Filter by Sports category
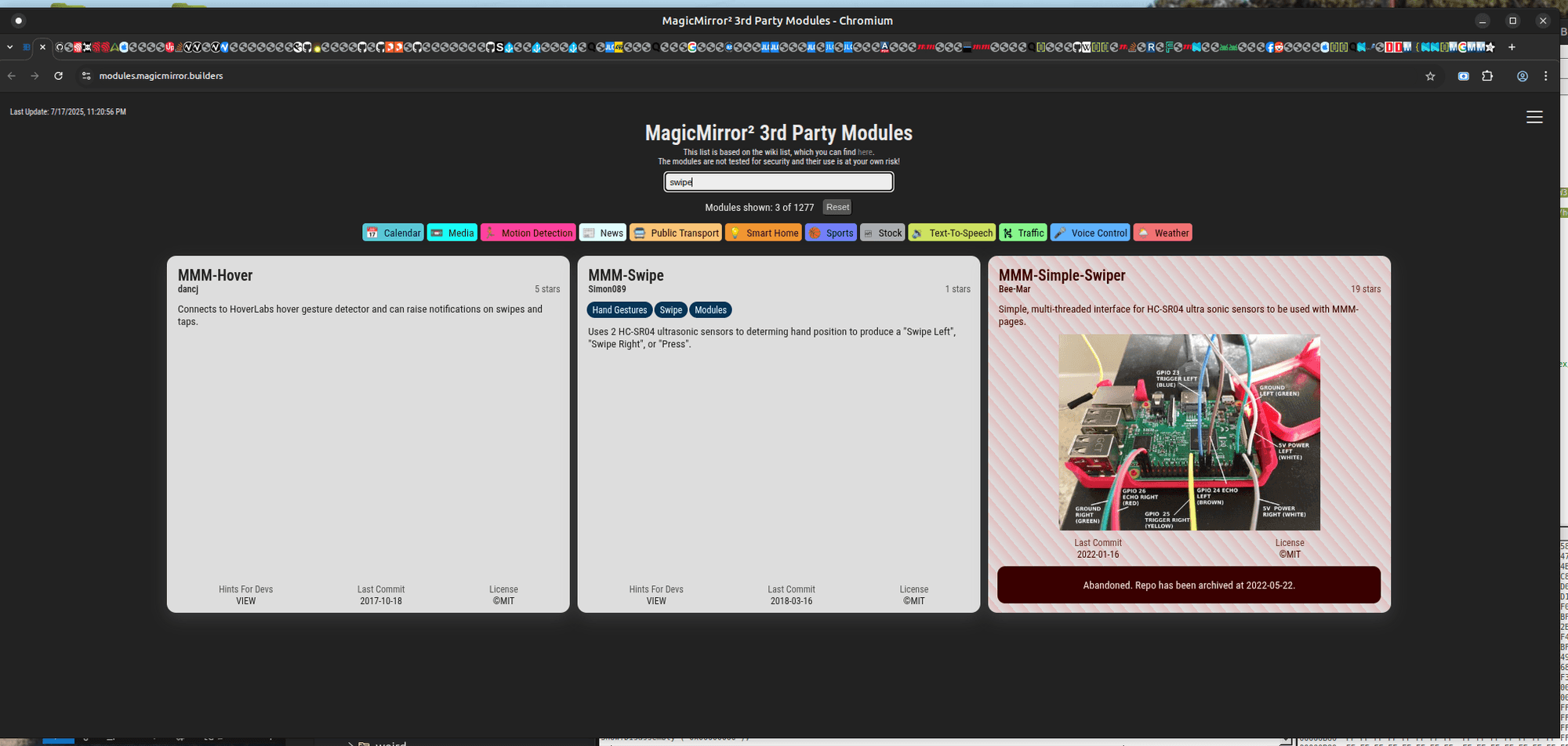The image size is (1568, 746). (830, 233)
